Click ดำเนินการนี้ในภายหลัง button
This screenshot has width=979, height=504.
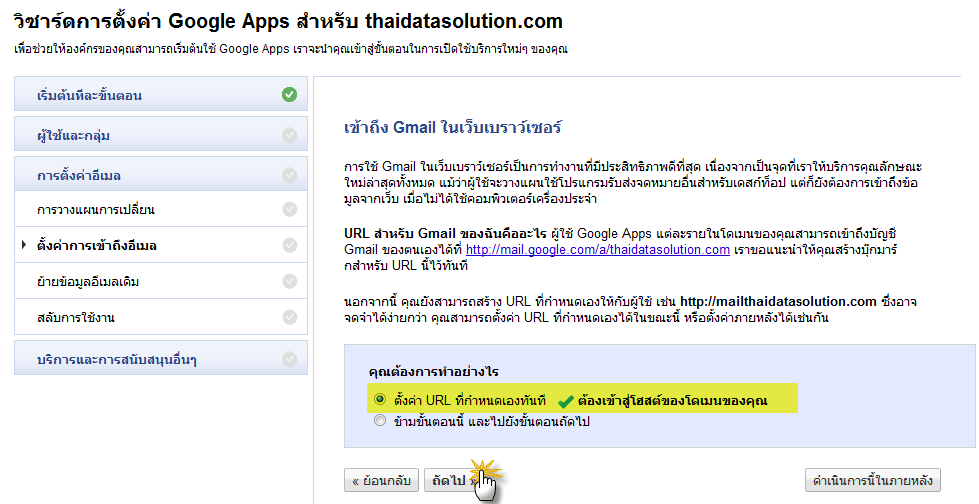click(872, 481)
